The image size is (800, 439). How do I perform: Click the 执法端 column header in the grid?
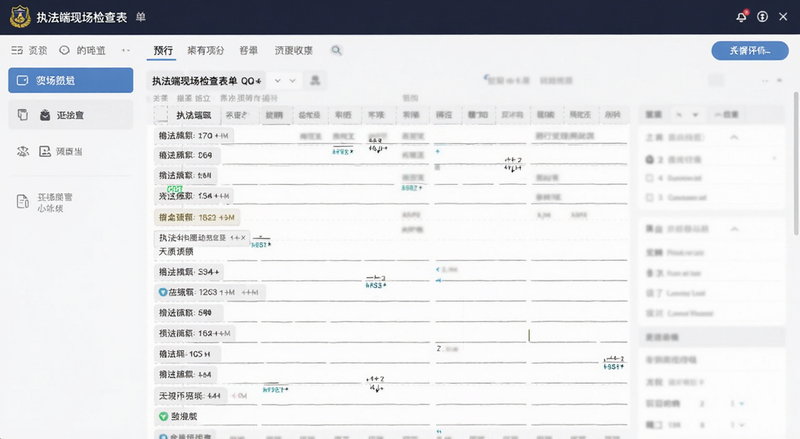(193, 115)
